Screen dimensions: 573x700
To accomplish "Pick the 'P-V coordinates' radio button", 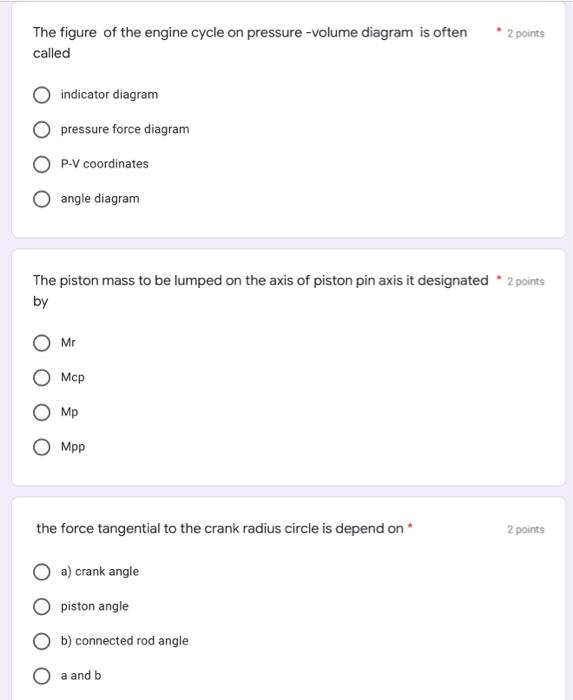I will point(42,164).
